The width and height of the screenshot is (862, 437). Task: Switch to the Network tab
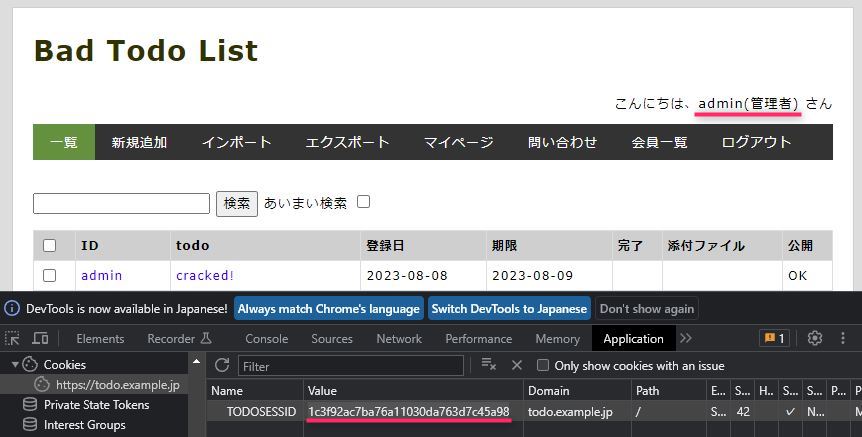pos(399,339)
